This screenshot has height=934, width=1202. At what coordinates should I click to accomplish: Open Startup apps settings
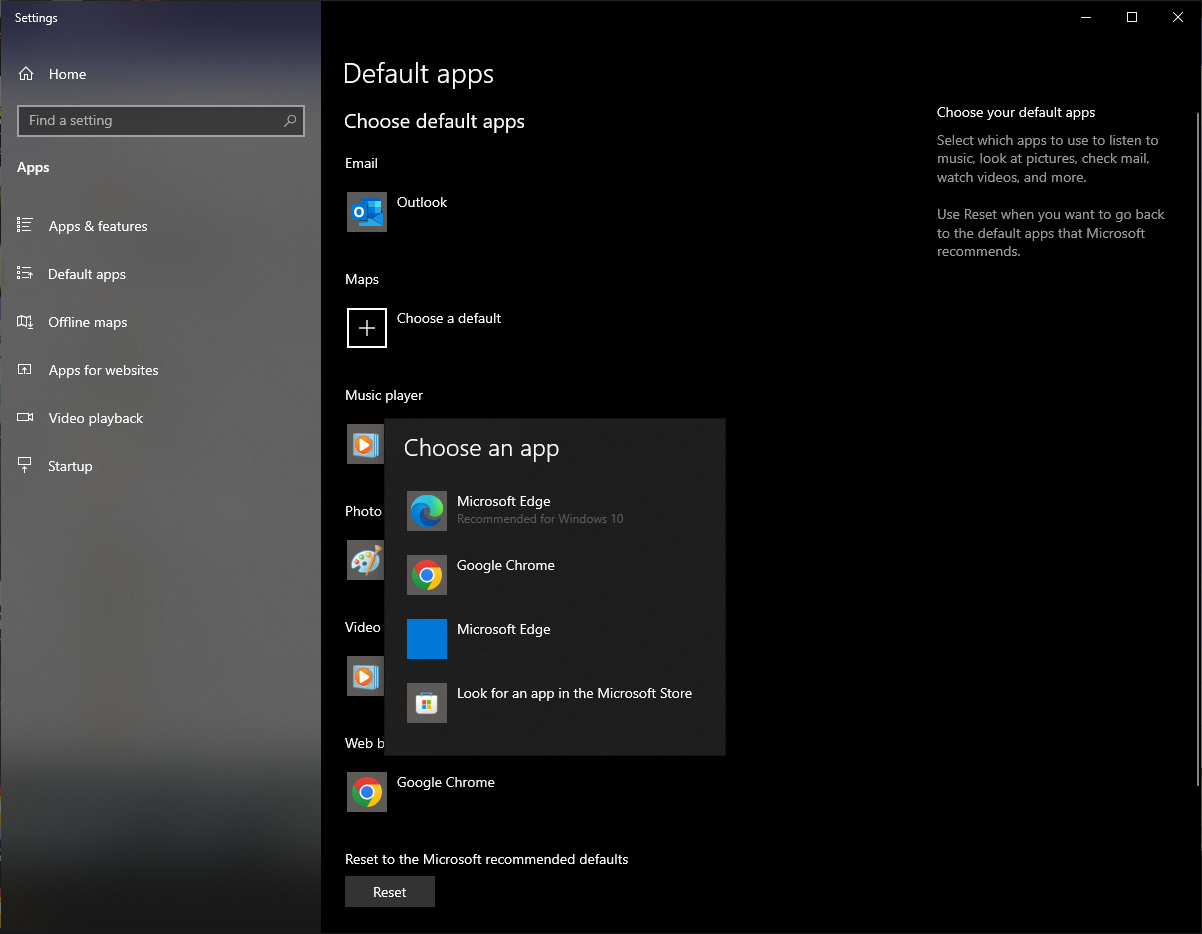tap(160, 466)
